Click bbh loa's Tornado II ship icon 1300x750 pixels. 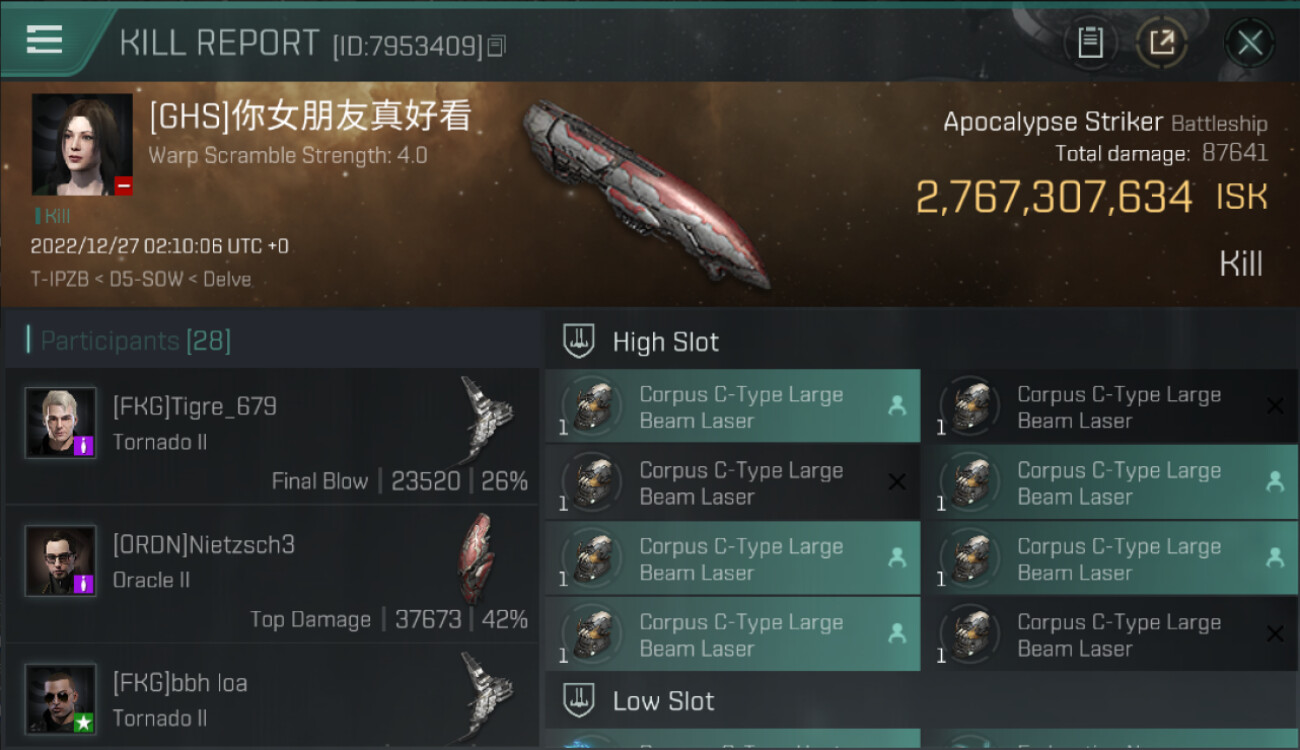[487, 696]
